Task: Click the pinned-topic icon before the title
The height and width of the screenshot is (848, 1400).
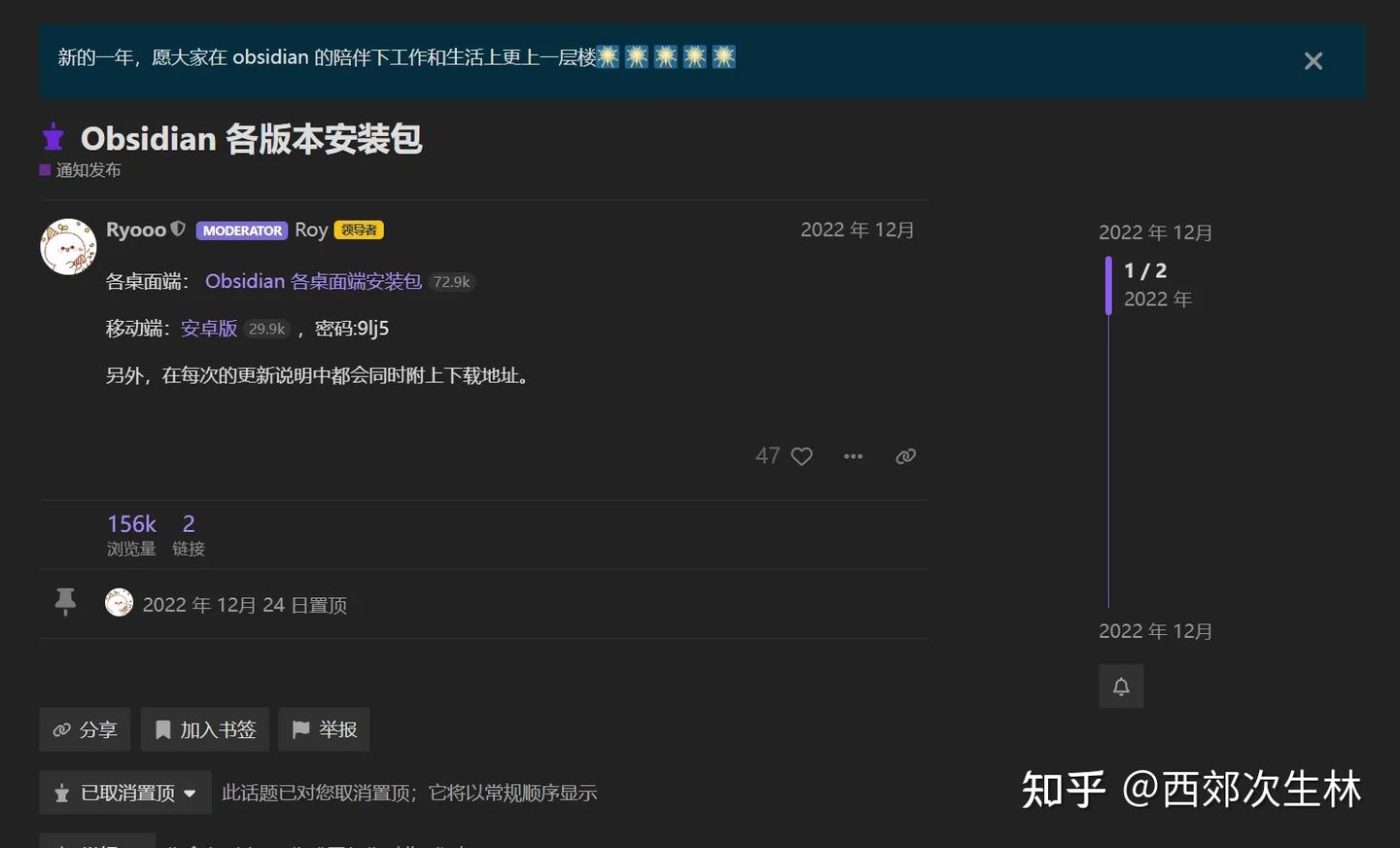Action: (52, 138)
